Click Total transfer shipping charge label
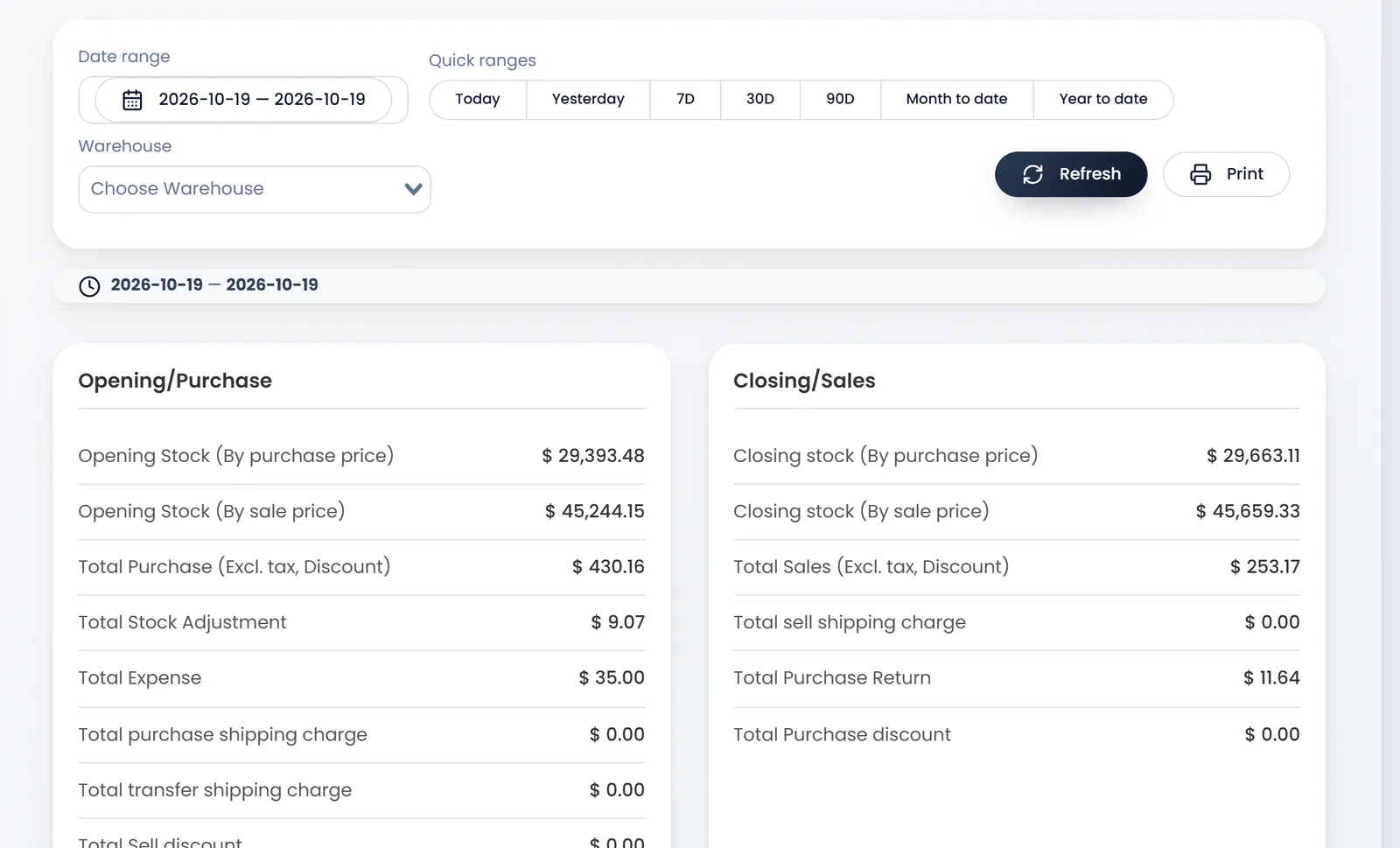Screen dimensions: 1400x848 215,790
